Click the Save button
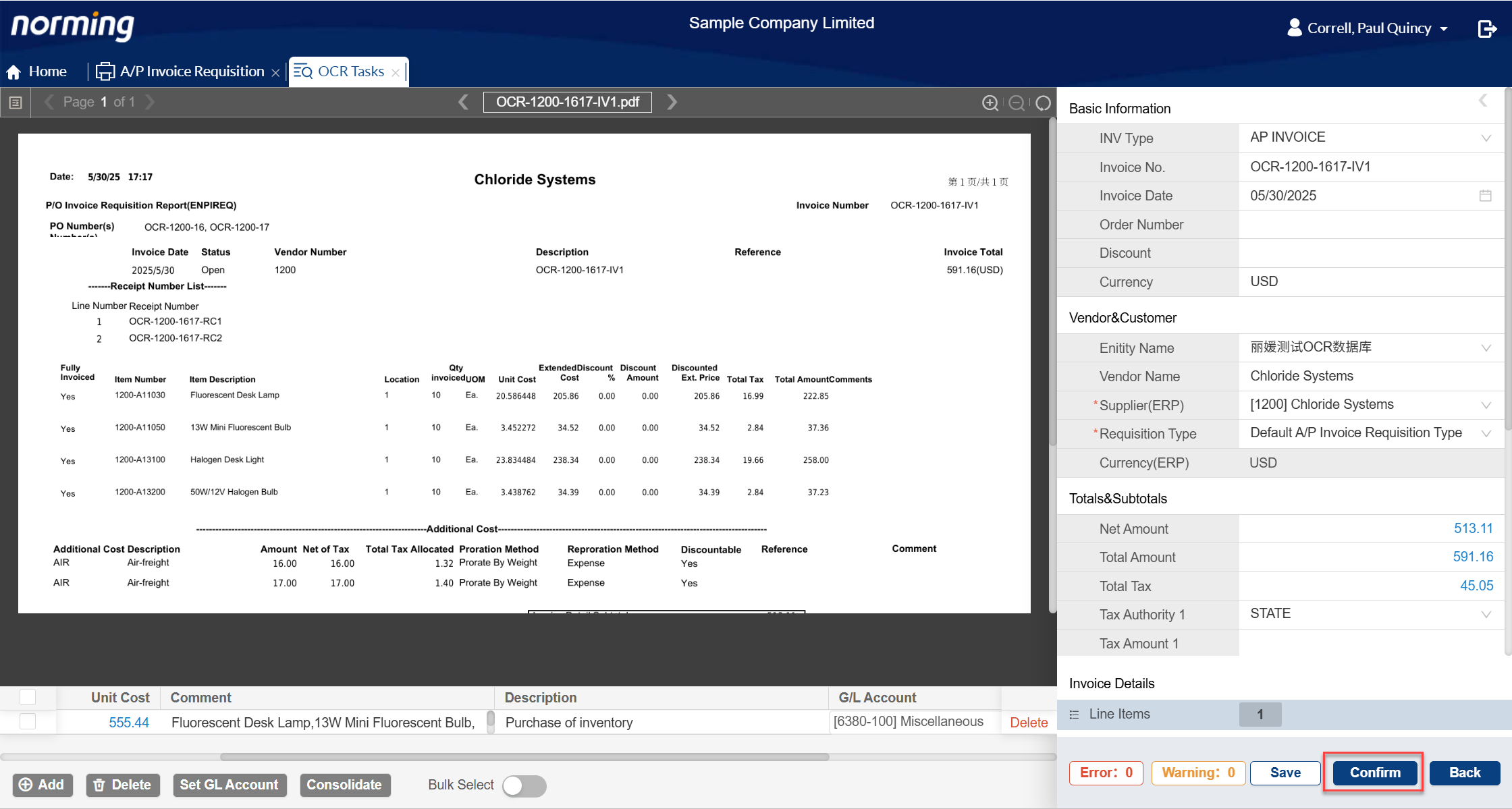 click(1285, 773)
